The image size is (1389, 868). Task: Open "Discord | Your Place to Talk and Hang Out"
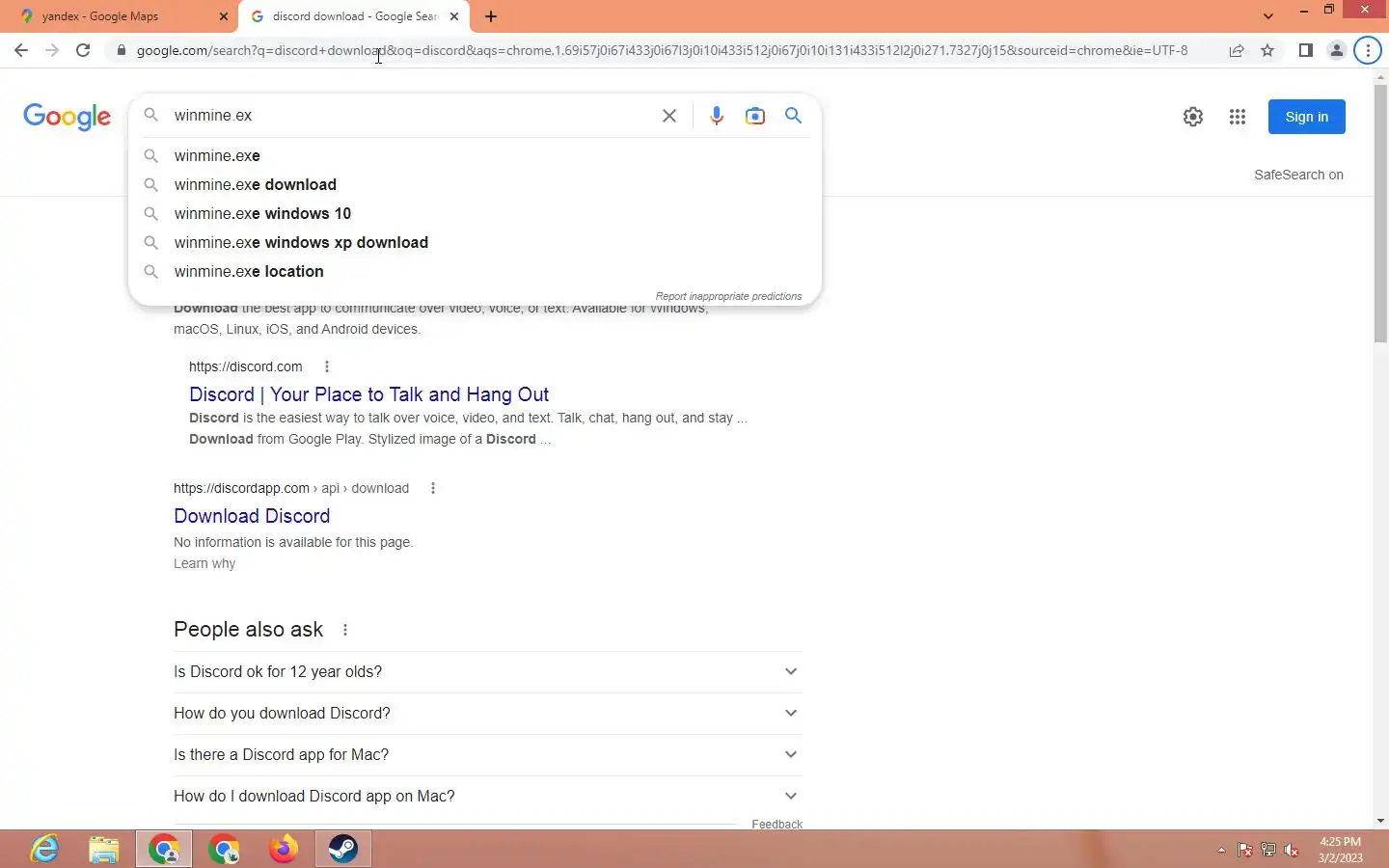[x=368, y=394]
